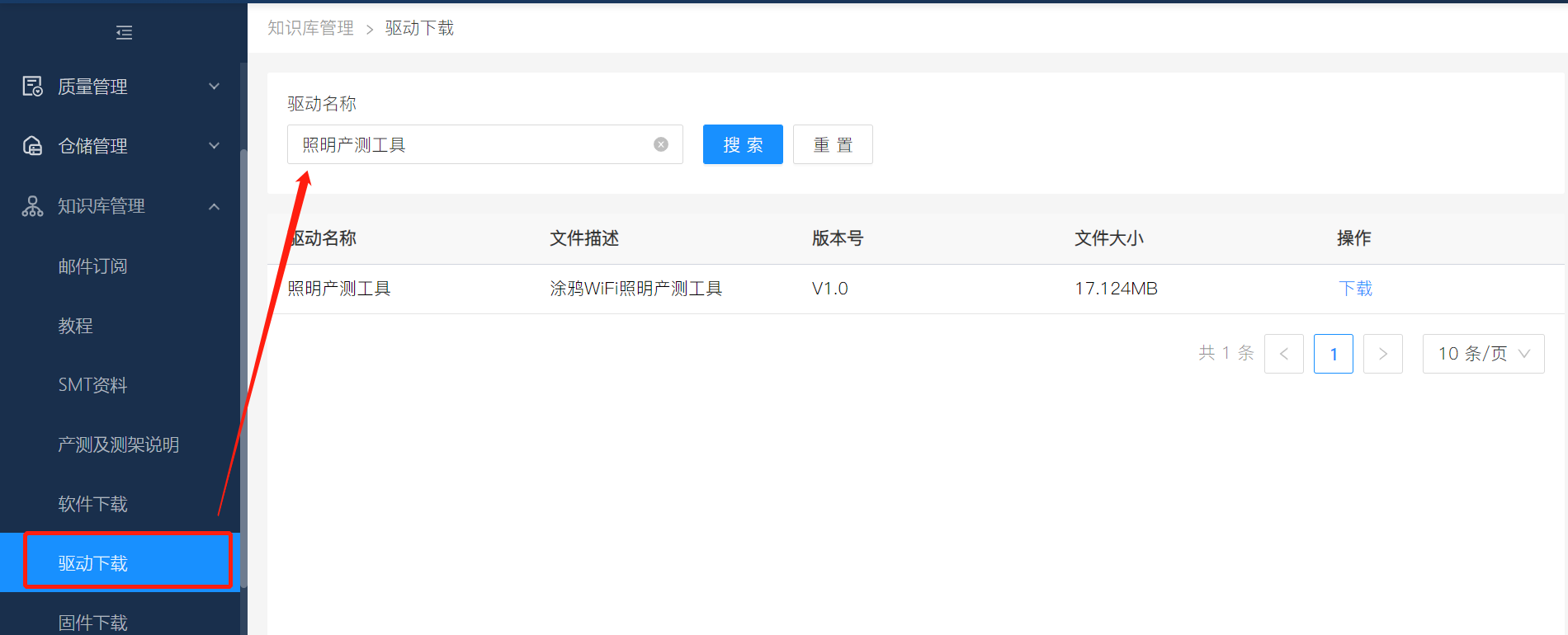
Task: Focus the 驱动名称 input field
Action: pos(485,144)
